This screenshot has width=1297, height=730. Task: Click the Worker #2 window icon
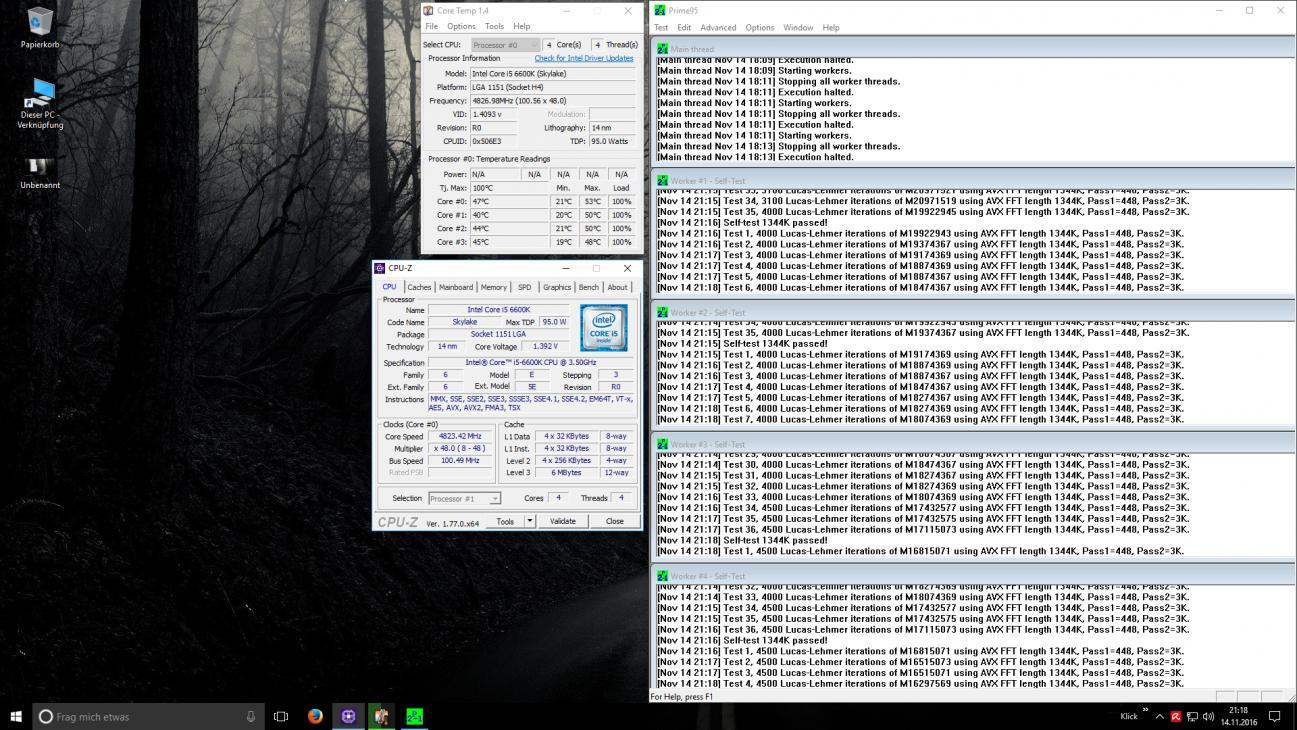coord(662,312)
